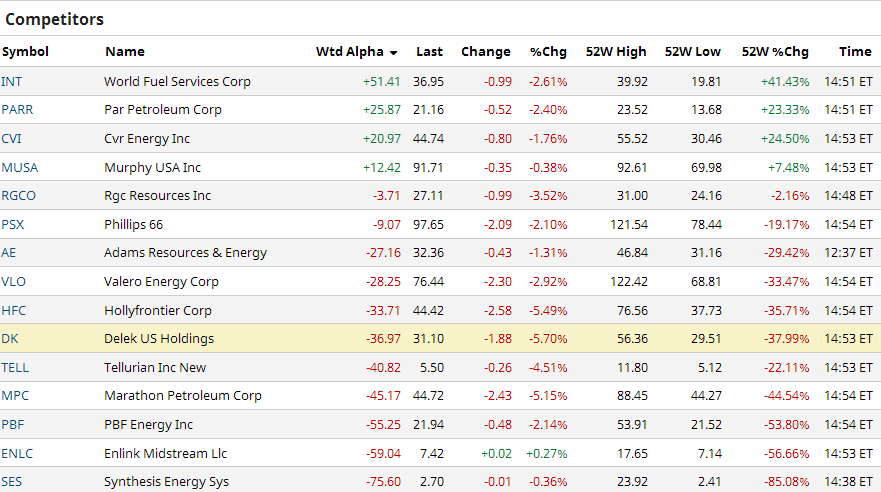Click Delek's -5.70% percent change
Image resolution: width=881 pixels, height=492 pixels.
pos(548,339)
